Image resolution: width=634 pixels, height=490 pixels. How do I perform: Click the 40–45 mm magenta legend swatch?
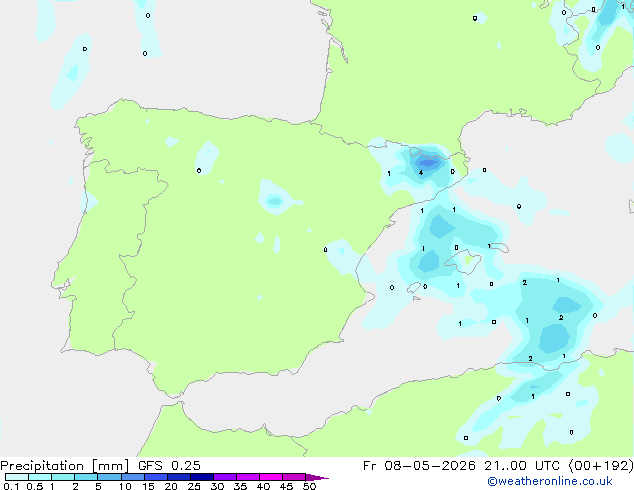tap(271, 477)
